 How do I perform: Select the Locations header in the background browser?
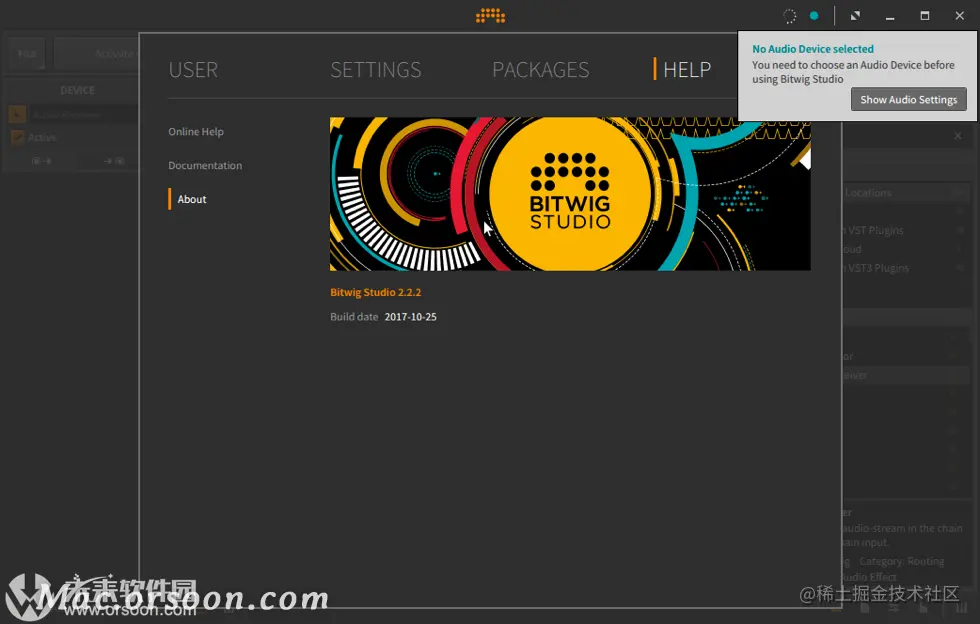tap(868, 193)
